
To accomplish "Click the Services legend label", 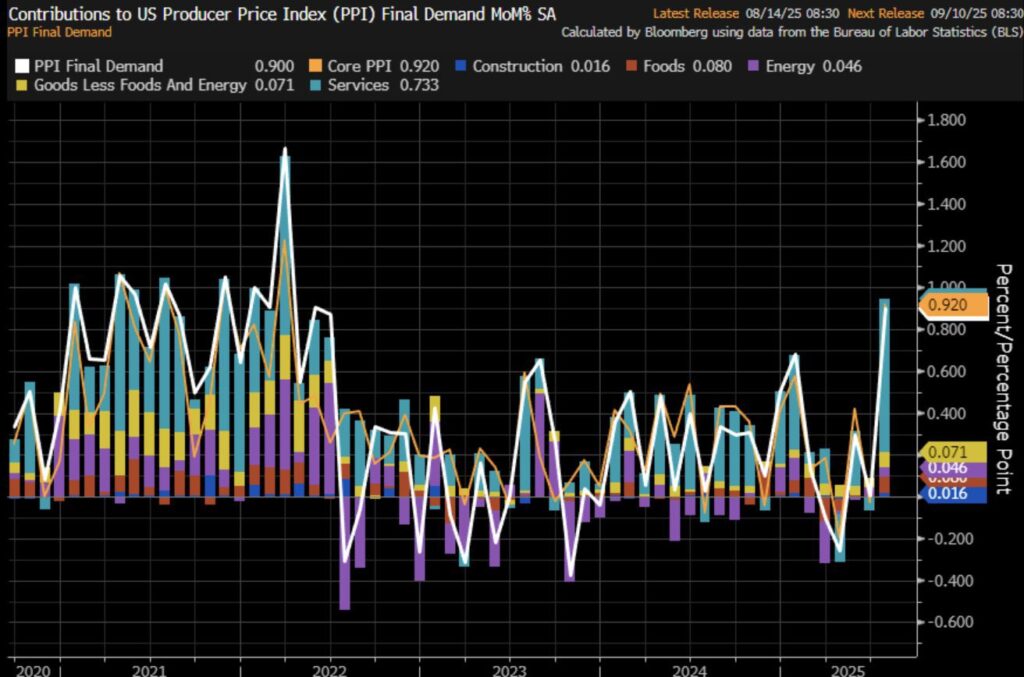I will (358, 85).
